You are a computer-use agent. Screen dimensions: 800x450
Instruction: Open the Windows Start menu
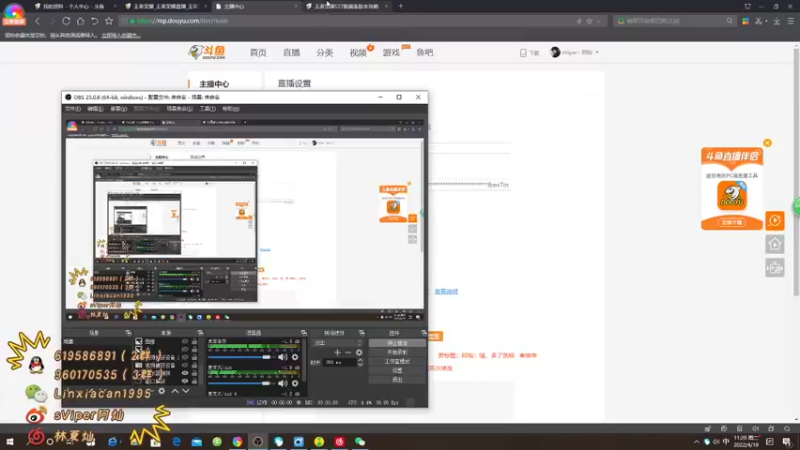coord(10,442)
